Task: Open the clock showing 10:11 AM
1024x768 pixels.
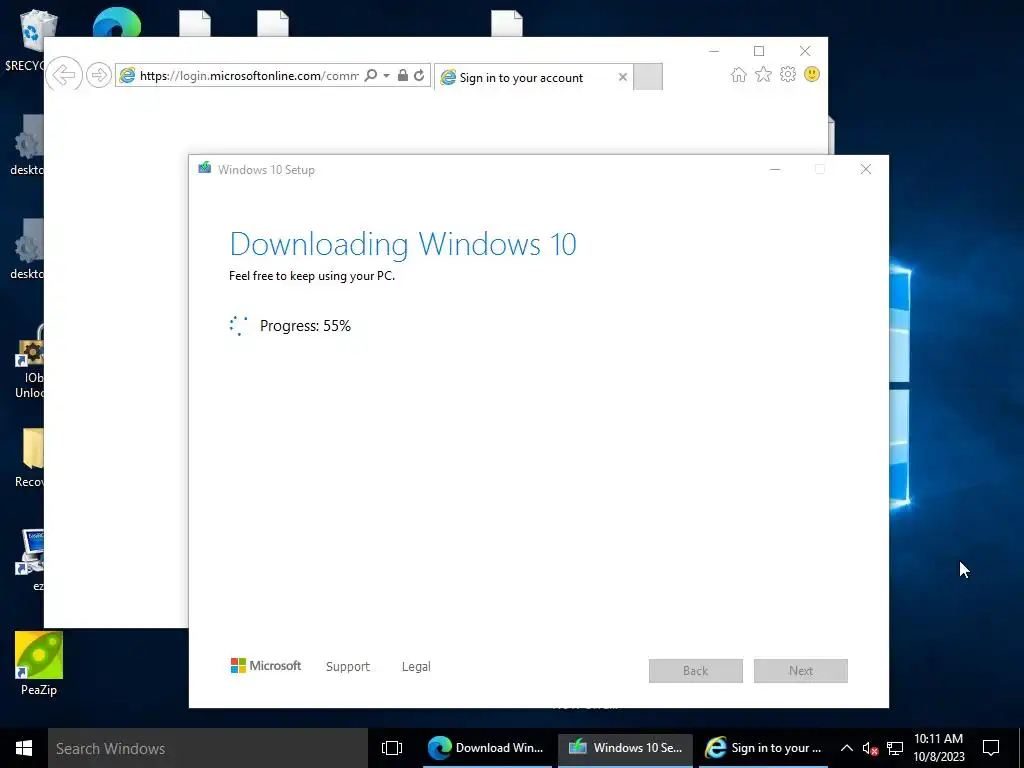Action: point(938,748)
